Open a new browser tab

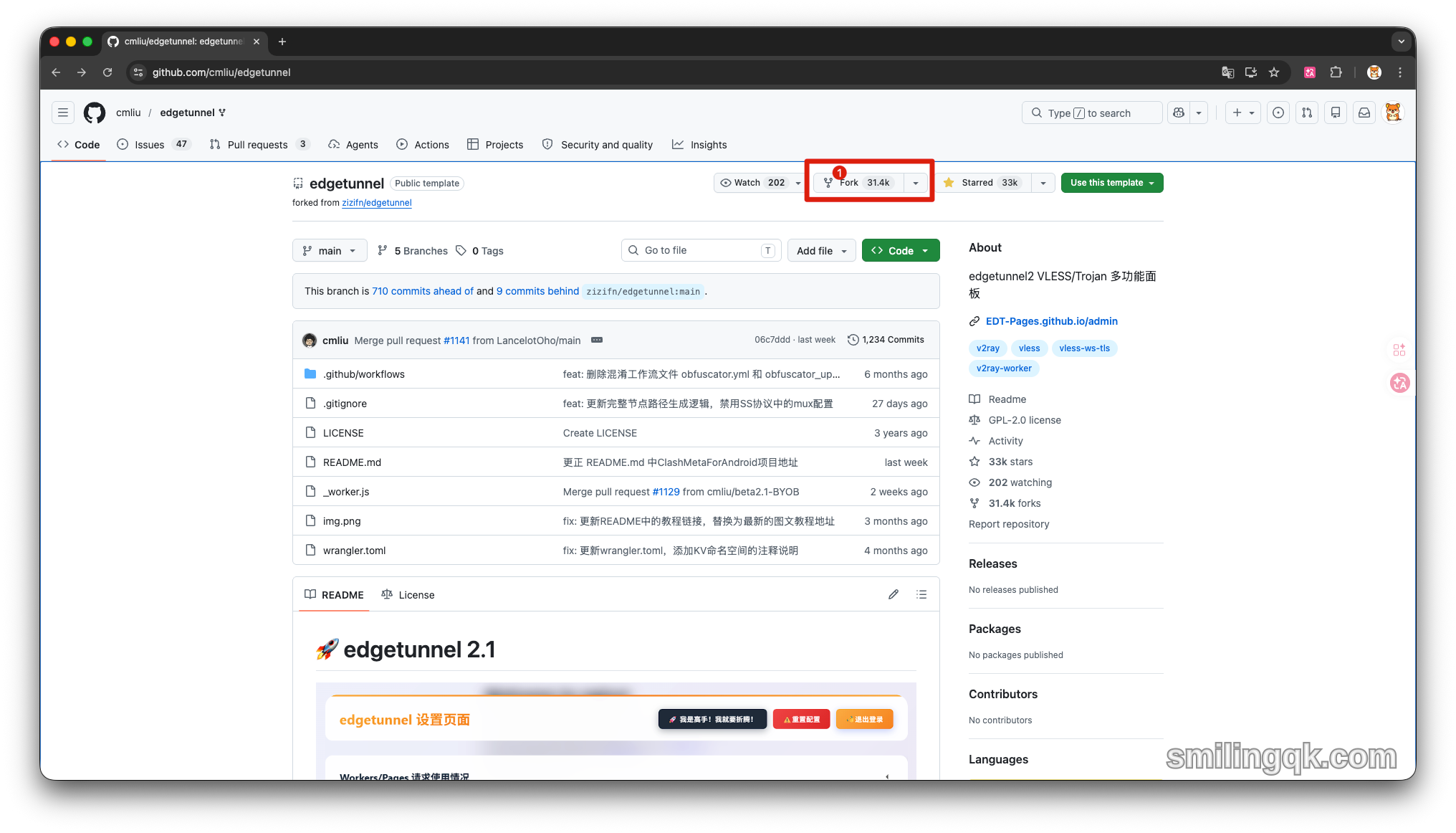tap(282, 42)
